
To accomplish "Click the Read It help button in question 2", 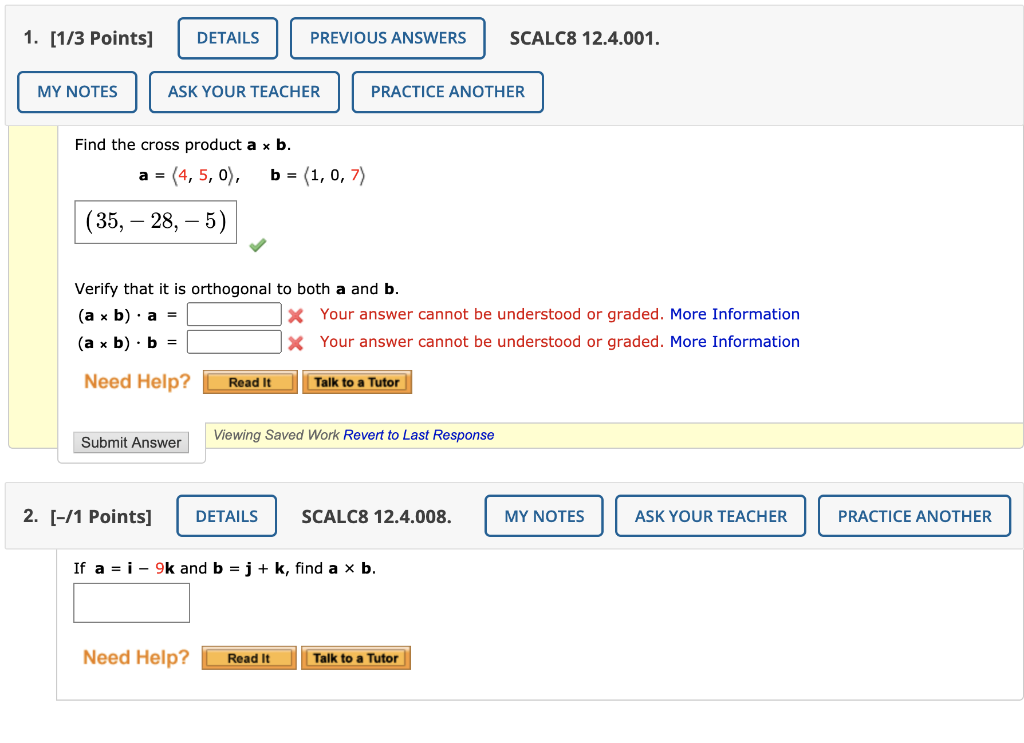I will pyautogui.click(x=248, y=657).
